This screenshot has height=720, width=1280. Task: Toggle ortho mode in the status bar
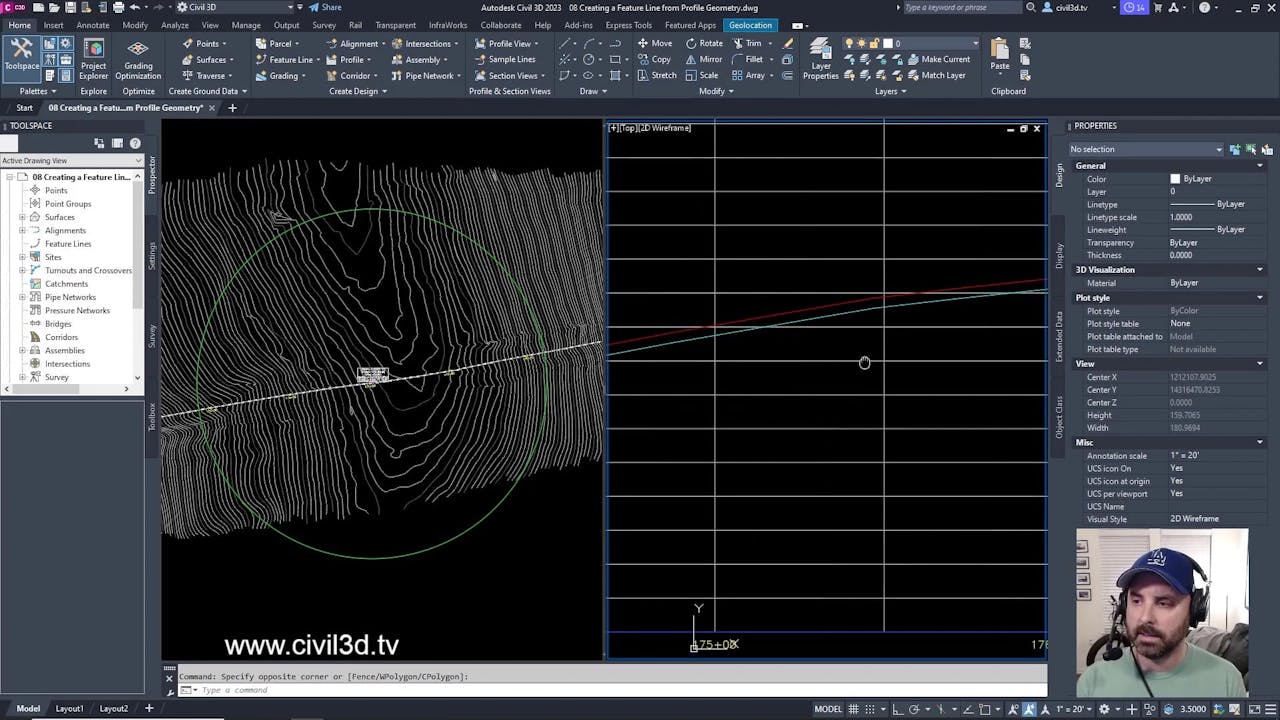(897, 708)
